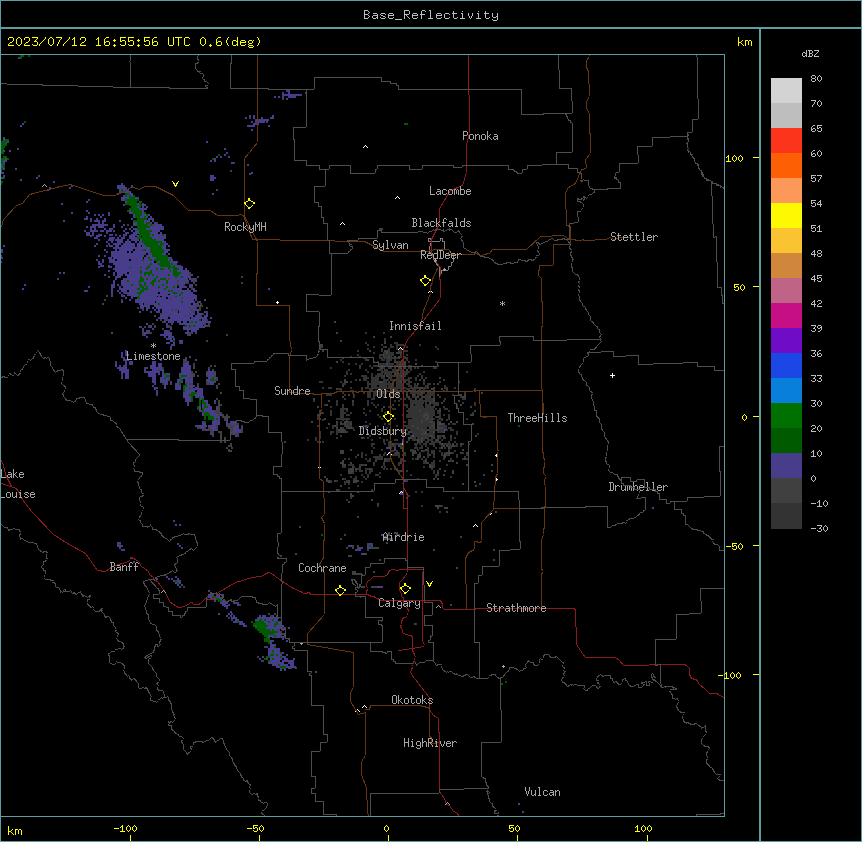Click the yellow 51-54 dBZ legend swatch
The width and height of the screenshot is (862, 842).
(786, 215)
